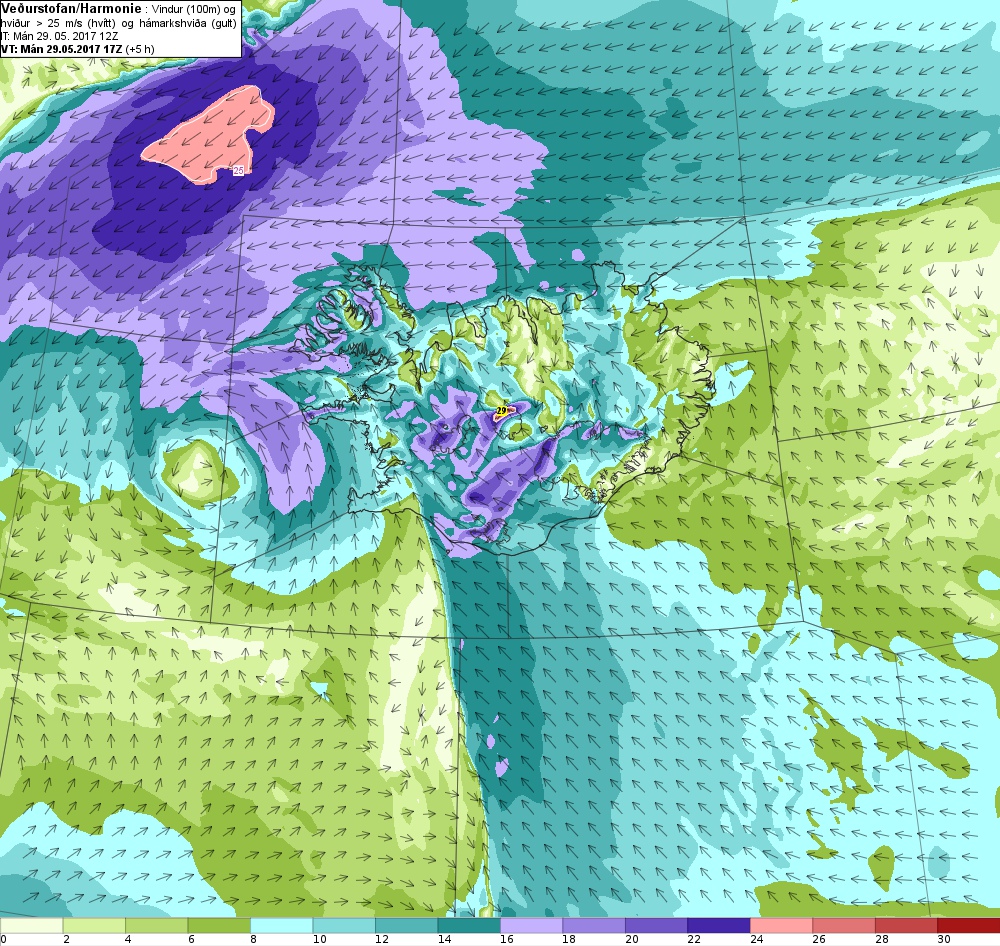Viewport: 1000px width, 946px height.
Task: Click the 4–6 m/s green legend swatch
Action: tap(156, 925)
